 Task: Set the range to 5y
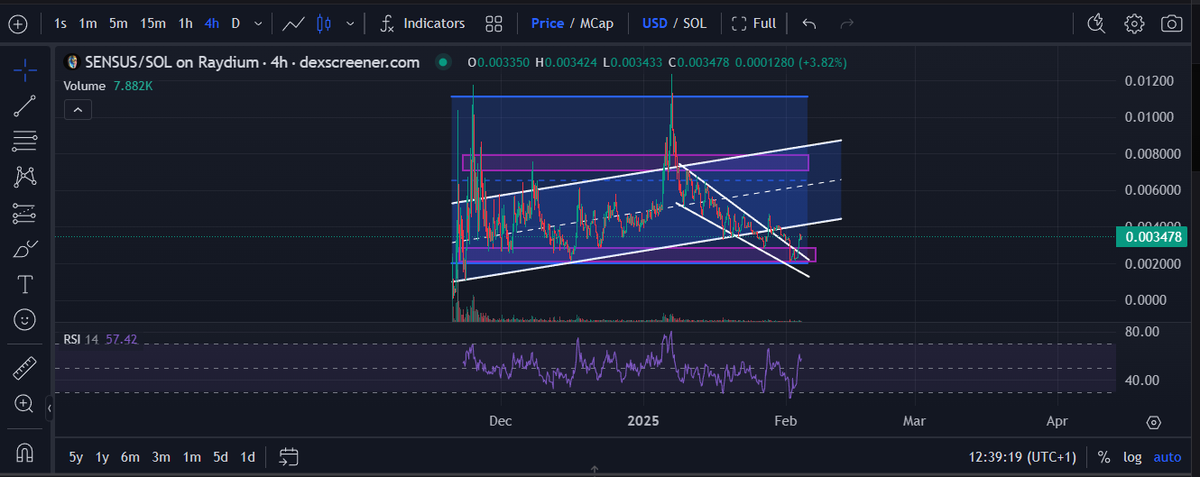pos(76,457)
